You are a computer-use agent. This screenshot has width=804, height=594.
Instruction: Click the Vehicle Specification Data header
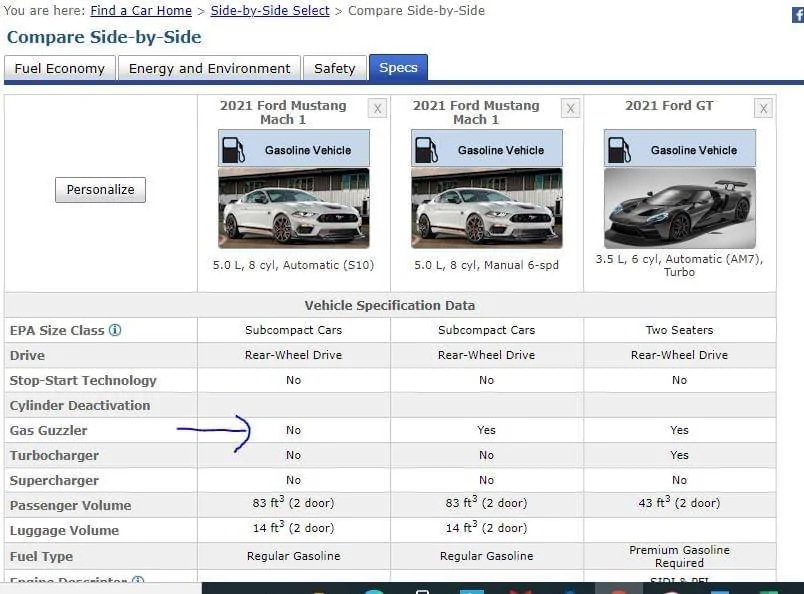pos(390,305)
